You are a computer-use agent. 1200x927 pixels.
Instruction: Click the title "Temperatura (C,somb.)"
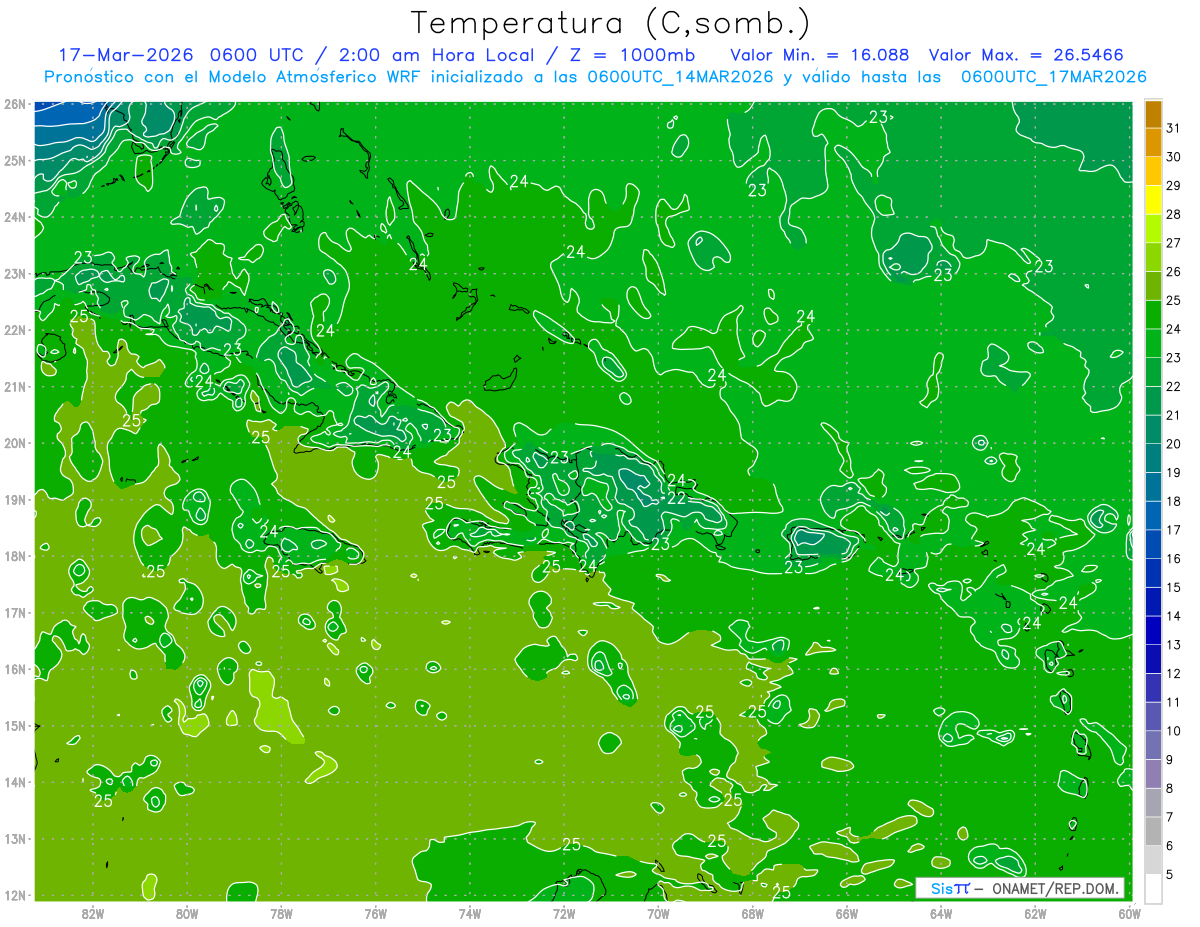(611, 23)
